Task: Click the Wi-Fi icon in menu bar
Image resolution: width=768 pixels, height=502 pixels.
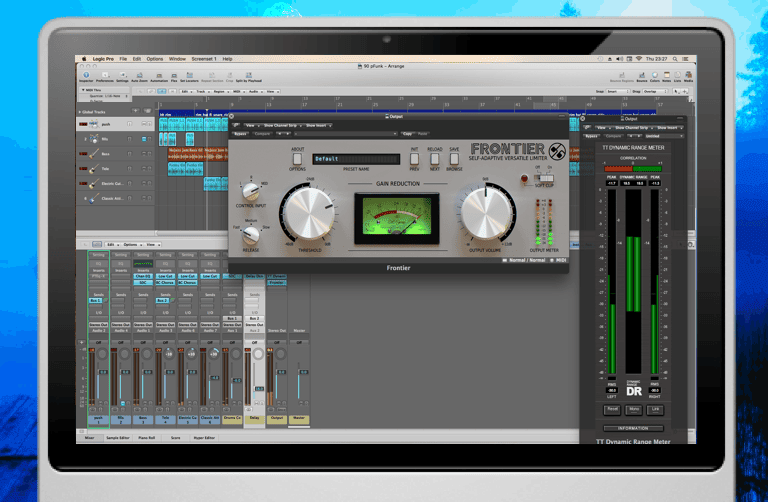Action: [x=639, y=59]
